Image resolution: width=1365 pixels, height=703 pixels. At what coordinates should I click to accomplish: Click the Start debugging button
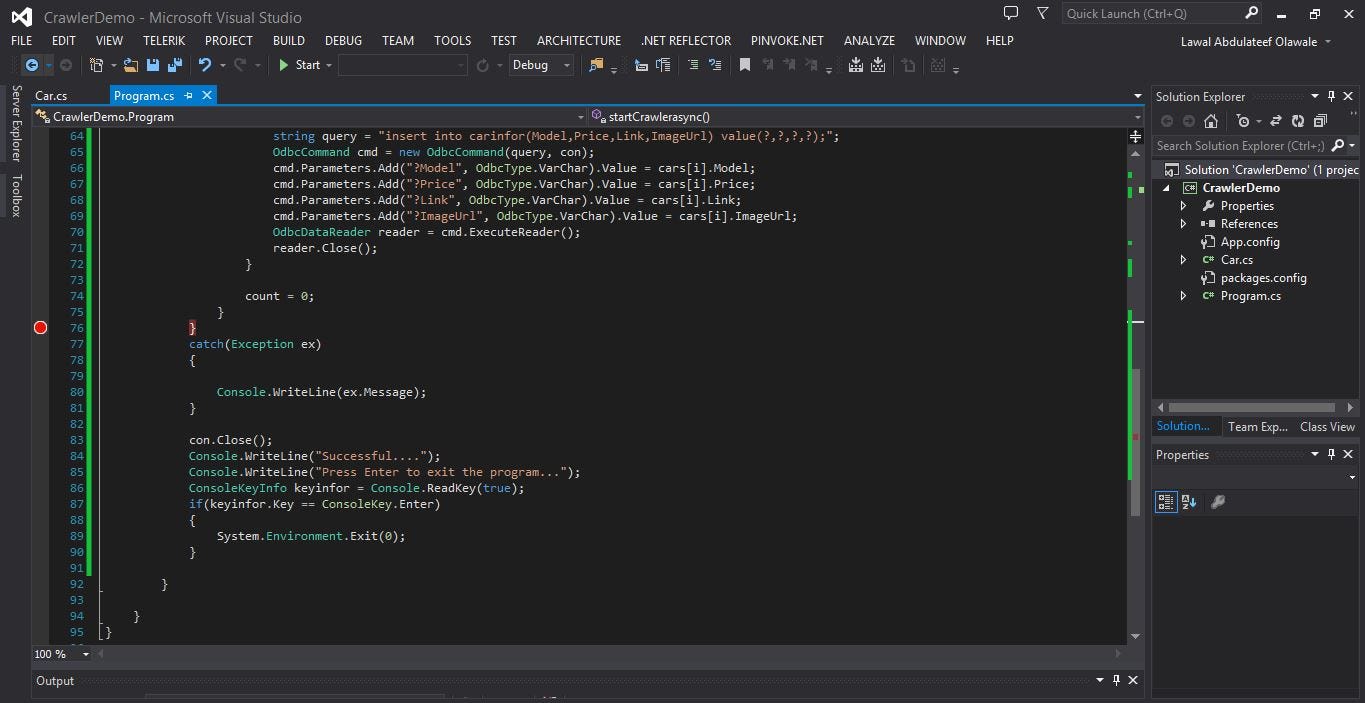pyautogui.click(x=299, y=65)
